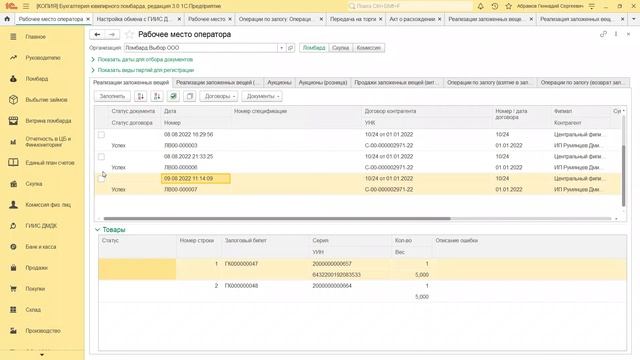Expand sidebar sections with bottom arrow
The height and width of the screenshot is (360, 640).
coord(42,355)
